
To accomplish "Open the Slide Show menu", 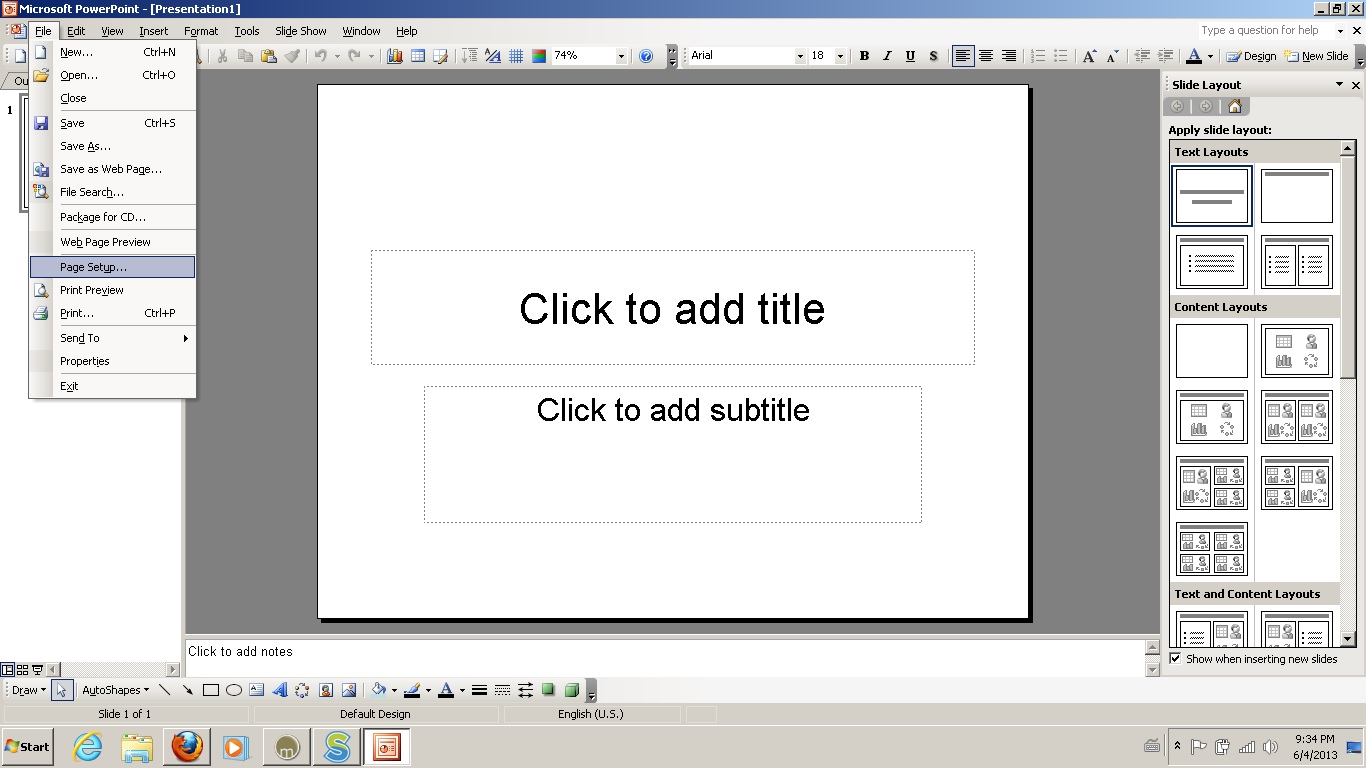I will coord(301,31).
